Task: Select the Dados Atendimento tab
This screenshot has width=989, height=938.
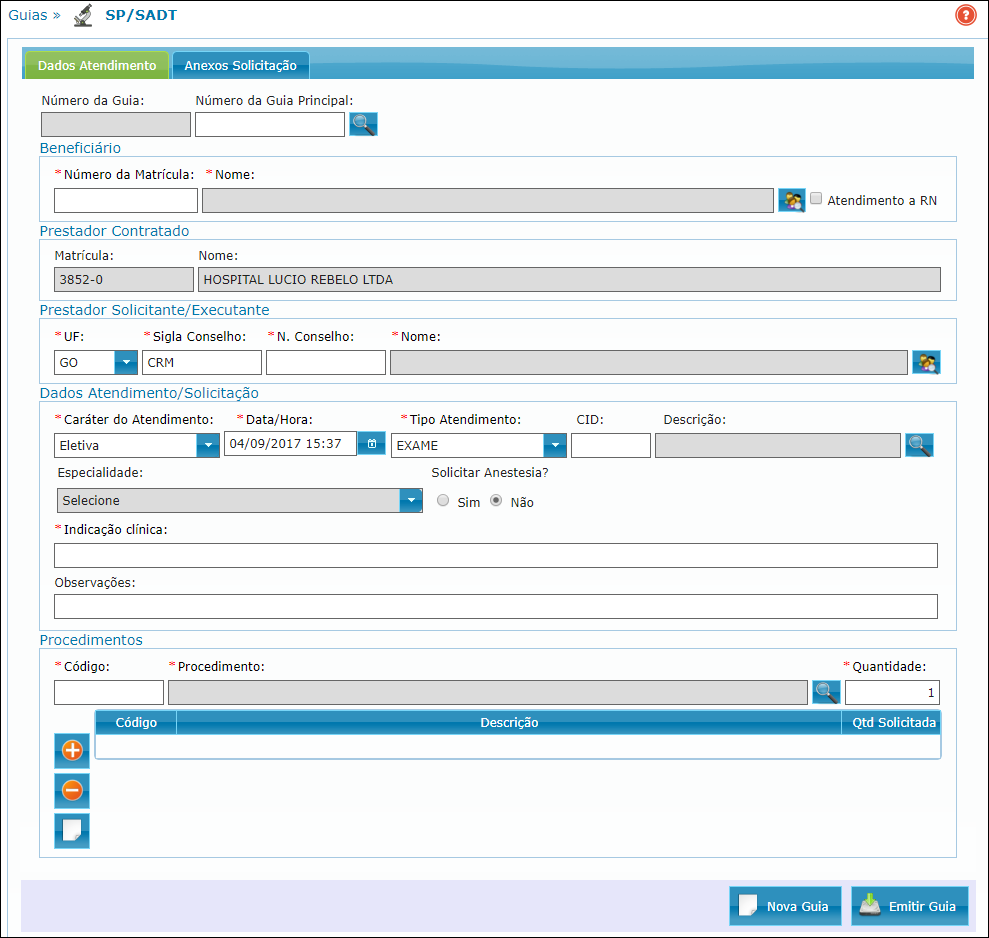Action: tap(97, 66)
